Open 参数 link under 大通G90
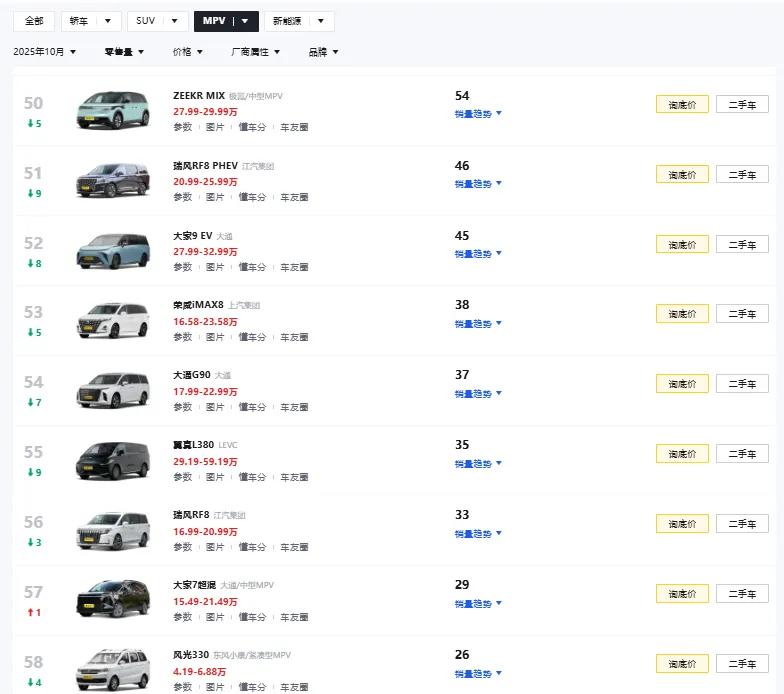784x694 pixels. pos(182,407)
